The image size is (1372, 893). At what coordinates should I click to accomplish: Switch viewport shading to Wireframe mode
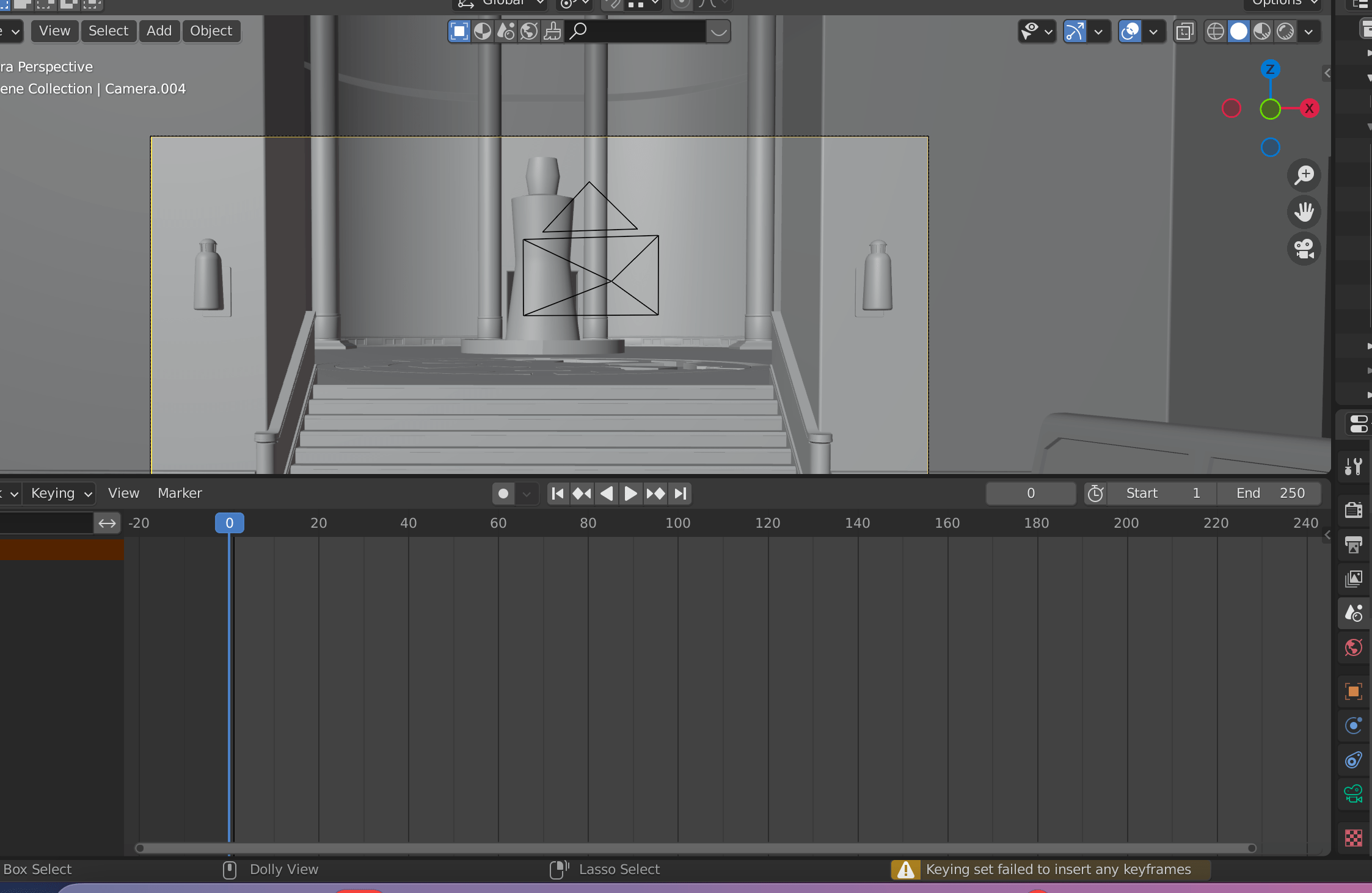(x=1216, y=31)
